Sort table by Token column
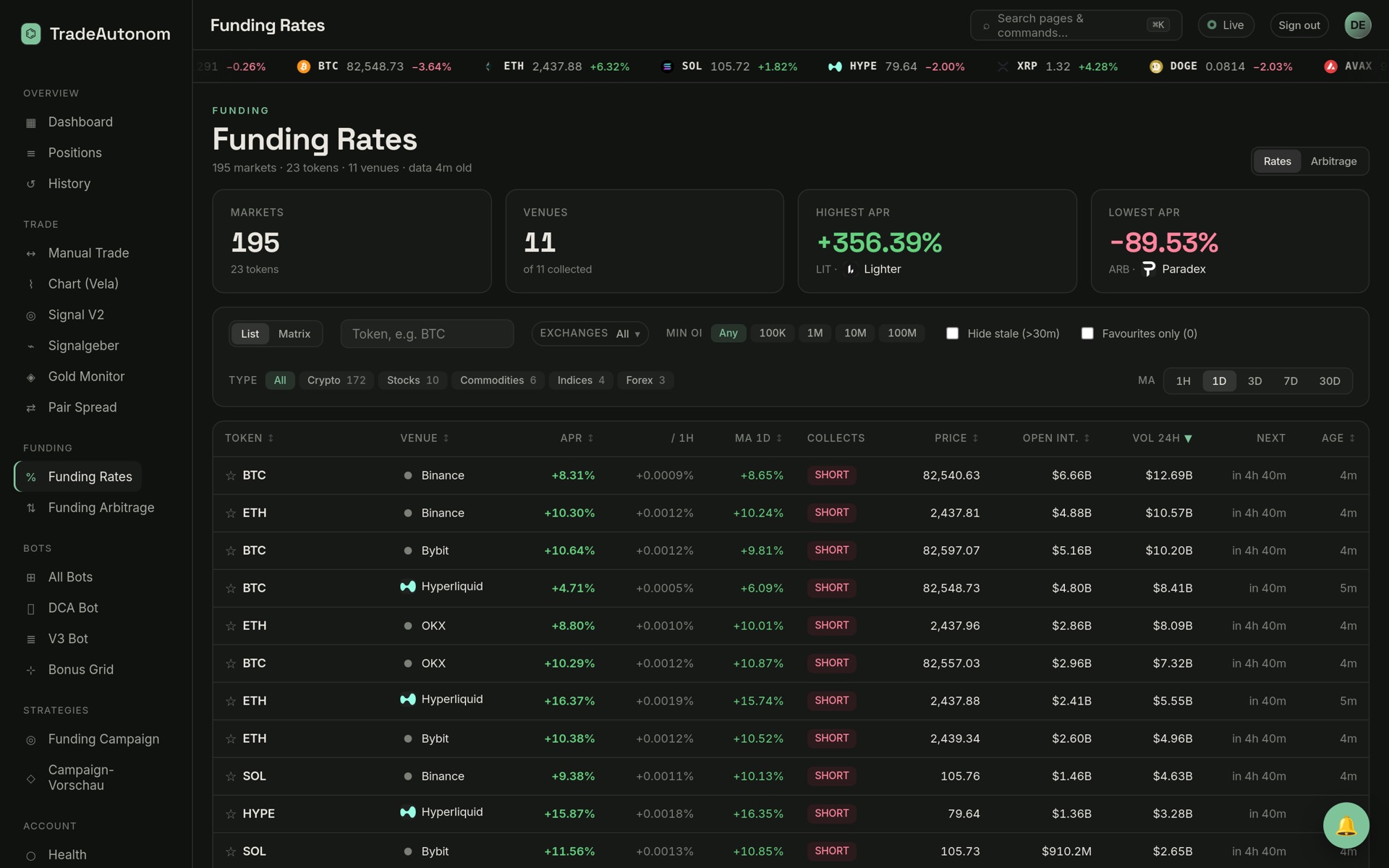 tap(249, 438)
